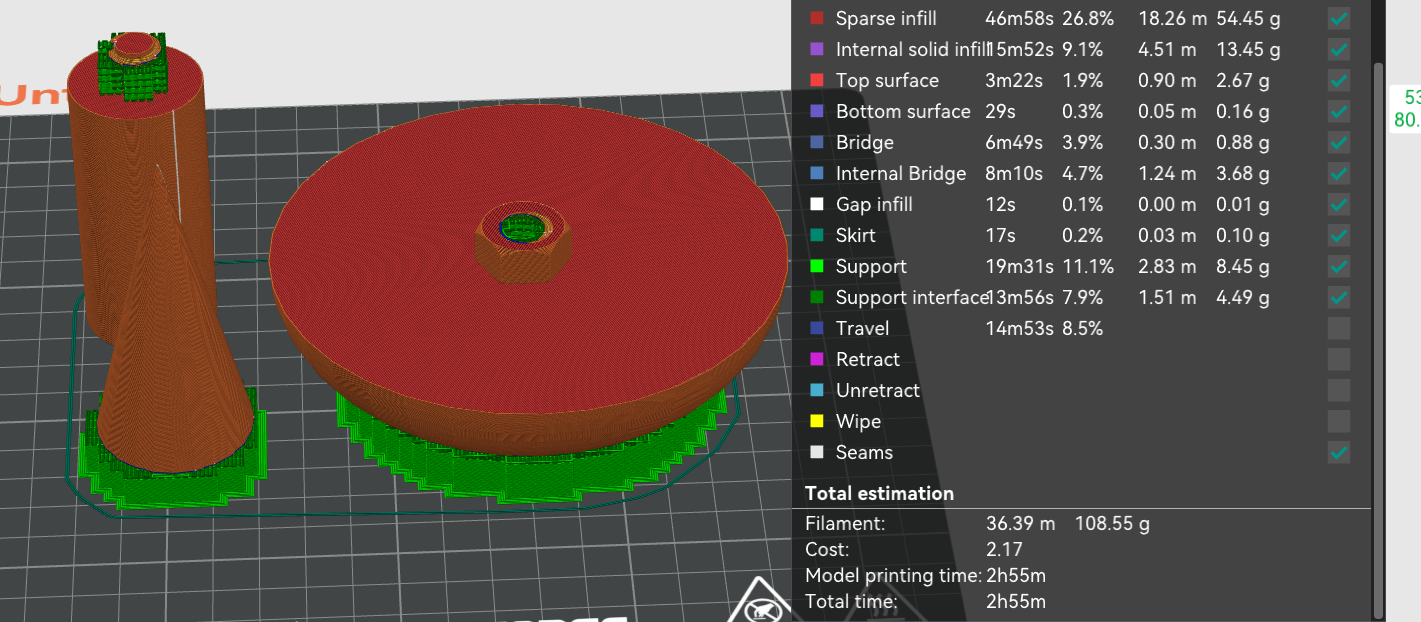Click Support length value 2.83 m
Screen dimensions: 1421x622
pos(1167,266)
